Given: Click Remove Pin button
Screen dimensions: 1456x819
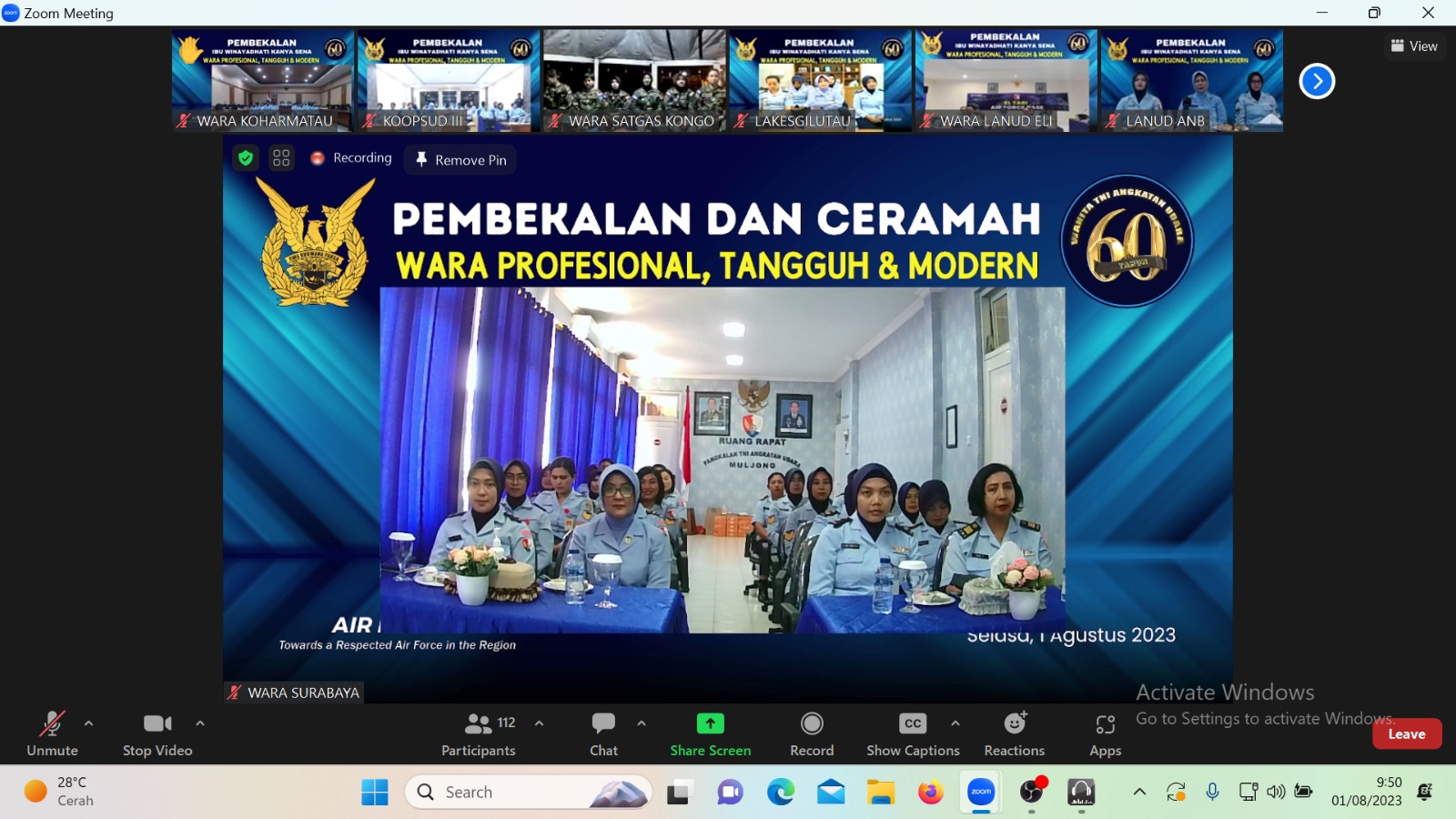Looking at the screenshot, I should pos(461,159).
